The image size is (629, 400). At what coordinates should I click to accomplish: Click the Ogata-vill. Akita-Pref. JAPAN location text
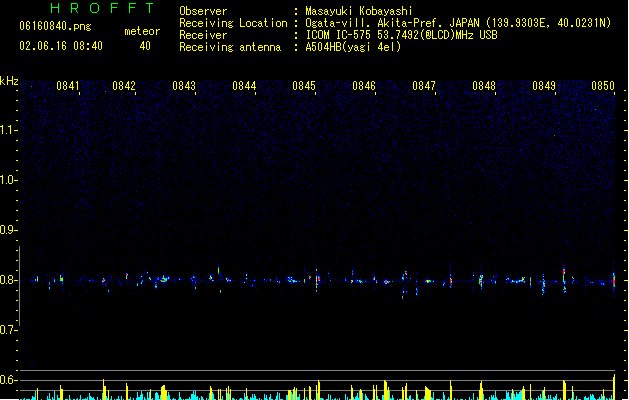(x=458, y=23)
